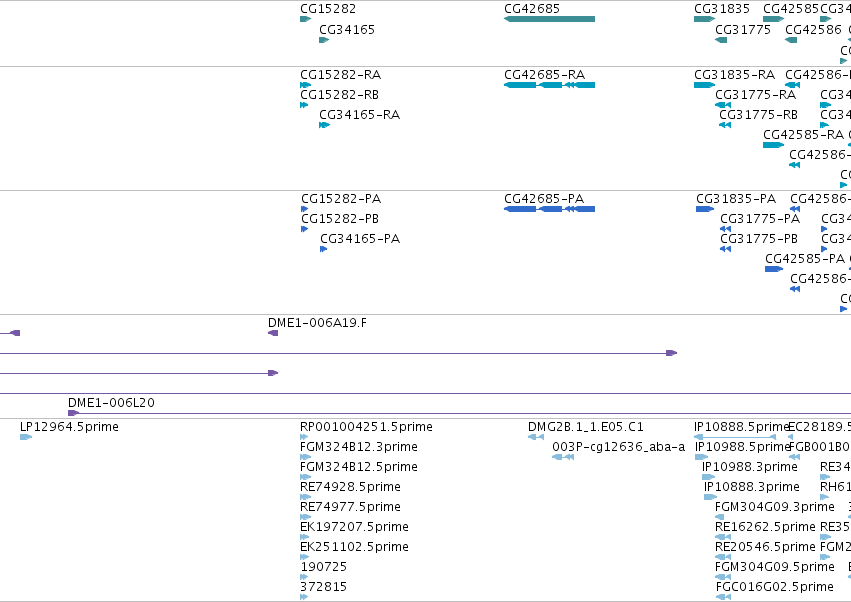This screenshot has height=602, width=851.
Task: Select transcript CG15282-RB
Action: 340,94
